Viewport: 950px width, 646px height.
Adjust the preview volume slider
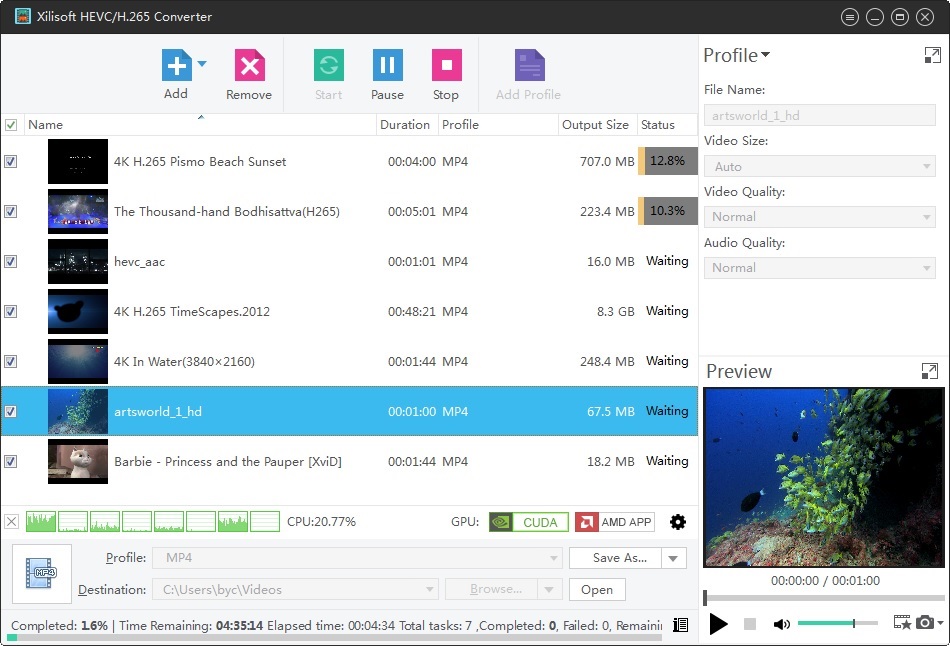853,623
